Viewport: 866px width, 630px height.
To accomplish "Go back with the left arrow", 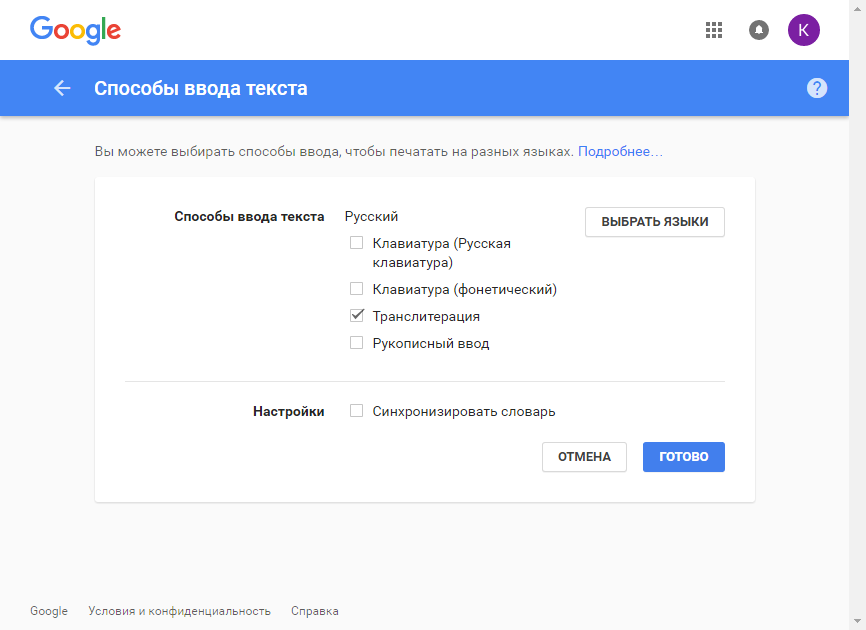I will tap(62, 88).
